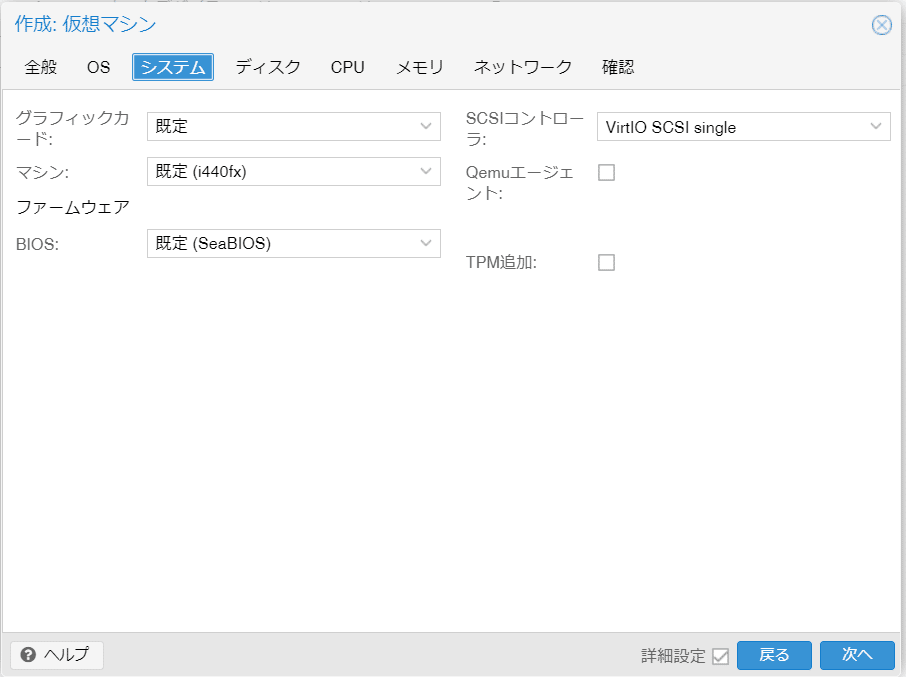This screenshot has height=677, width=906.
Task: Enable the Qemuエージェント checkbox
Action: [x=606, y=172]
